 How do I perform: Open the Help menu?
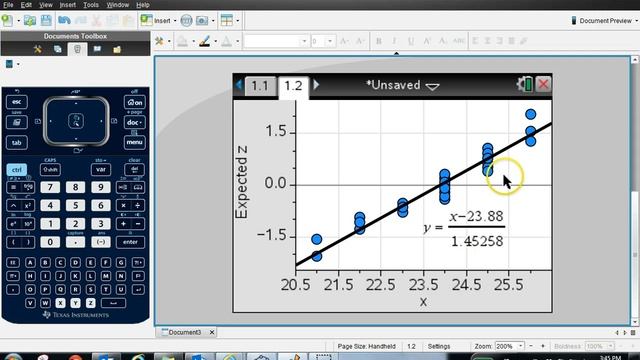(x=142, y=5)
